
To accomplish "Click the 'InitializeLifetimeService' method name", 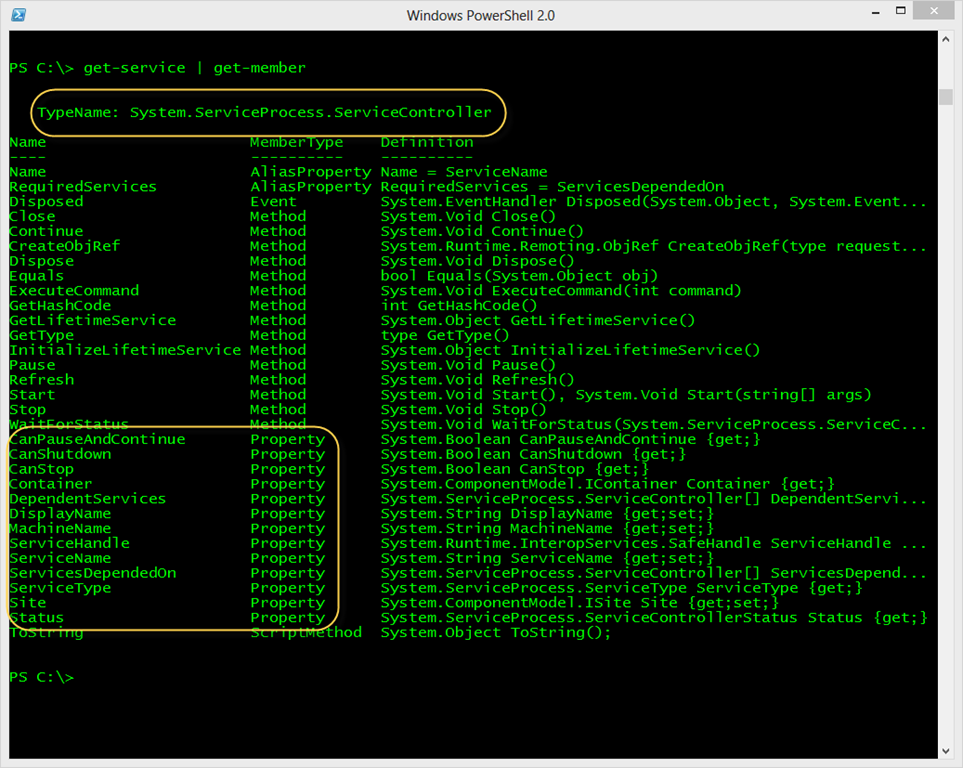I will 125,350.
